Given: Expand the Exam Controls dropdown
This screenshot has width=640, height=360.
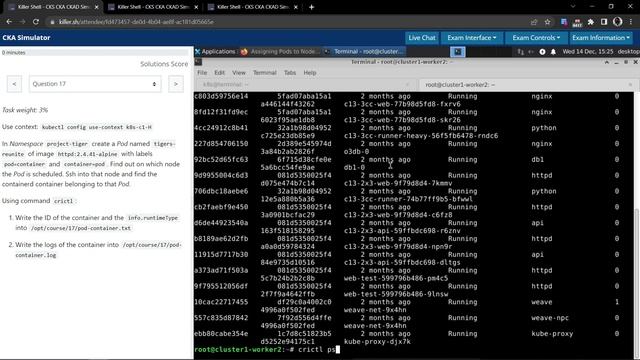Looking at the screenshot, I should (x=536, y=38).
